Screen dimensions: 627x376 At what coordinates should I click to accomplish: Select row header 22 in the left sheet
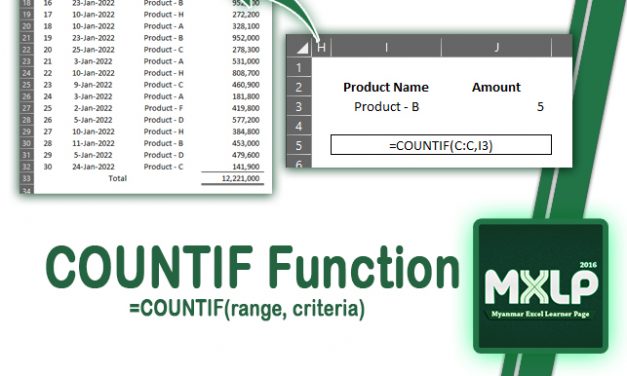(26, 50)
